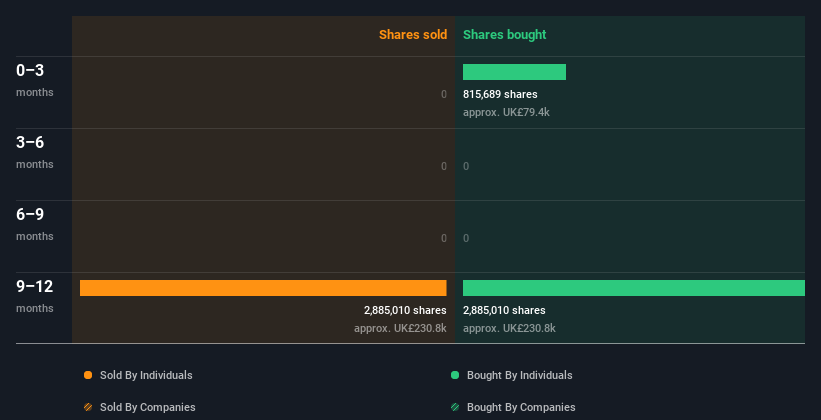821x420 pixels.
Task: Click the green Bought By Individuals legend dot
Action: [455, 375]
